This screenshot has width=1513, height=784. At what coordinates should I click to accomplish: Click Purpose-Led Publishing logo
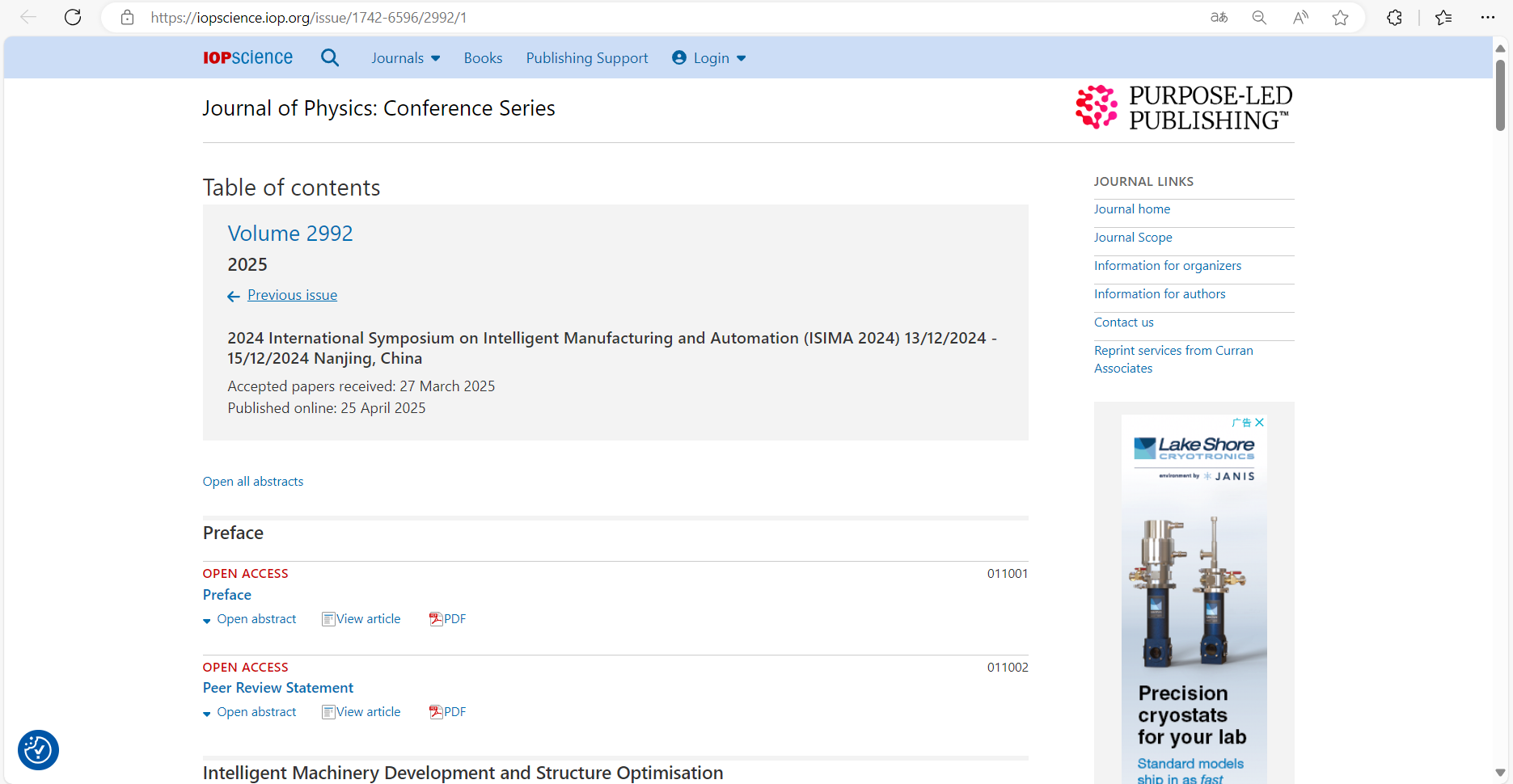[x=1184, y=107]
